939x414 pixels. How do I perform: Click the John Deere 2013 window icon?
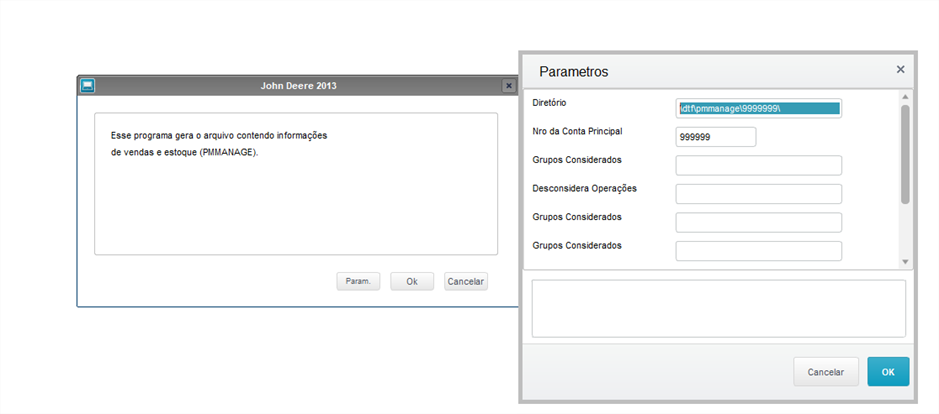pos(87,86)
